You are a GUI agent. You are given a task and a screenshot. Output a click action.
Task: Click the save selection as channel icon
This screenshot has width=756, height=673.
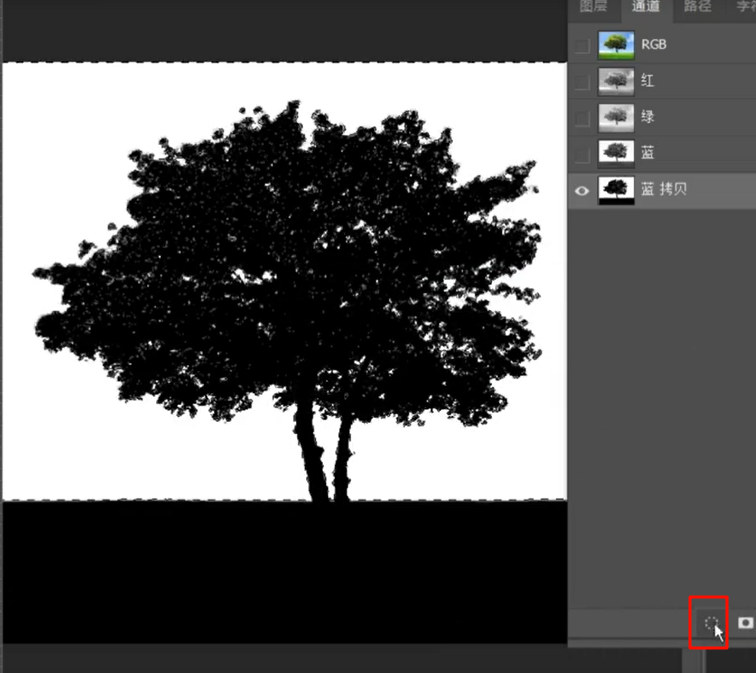745,623
